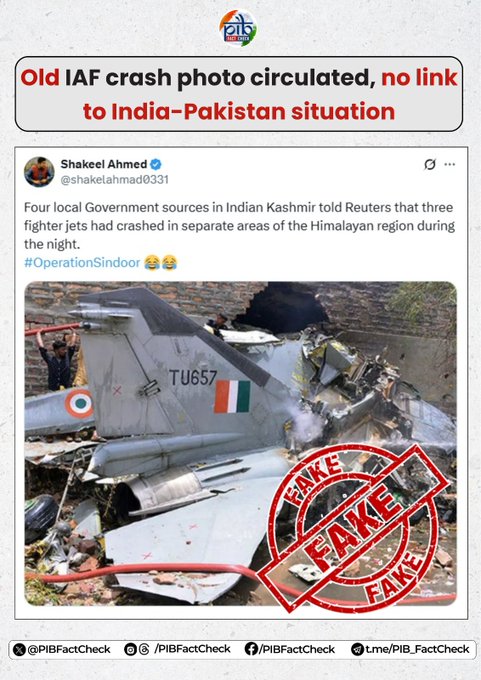Open the #OperationSindoor hashtag
Screen dimensions: 481x680
[x=82, y=263]
